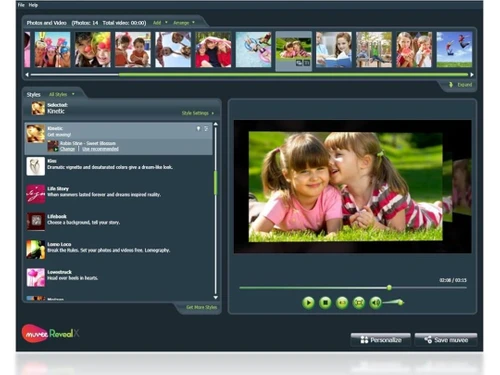Select the girl reading a book photo

tap(334, 50)
